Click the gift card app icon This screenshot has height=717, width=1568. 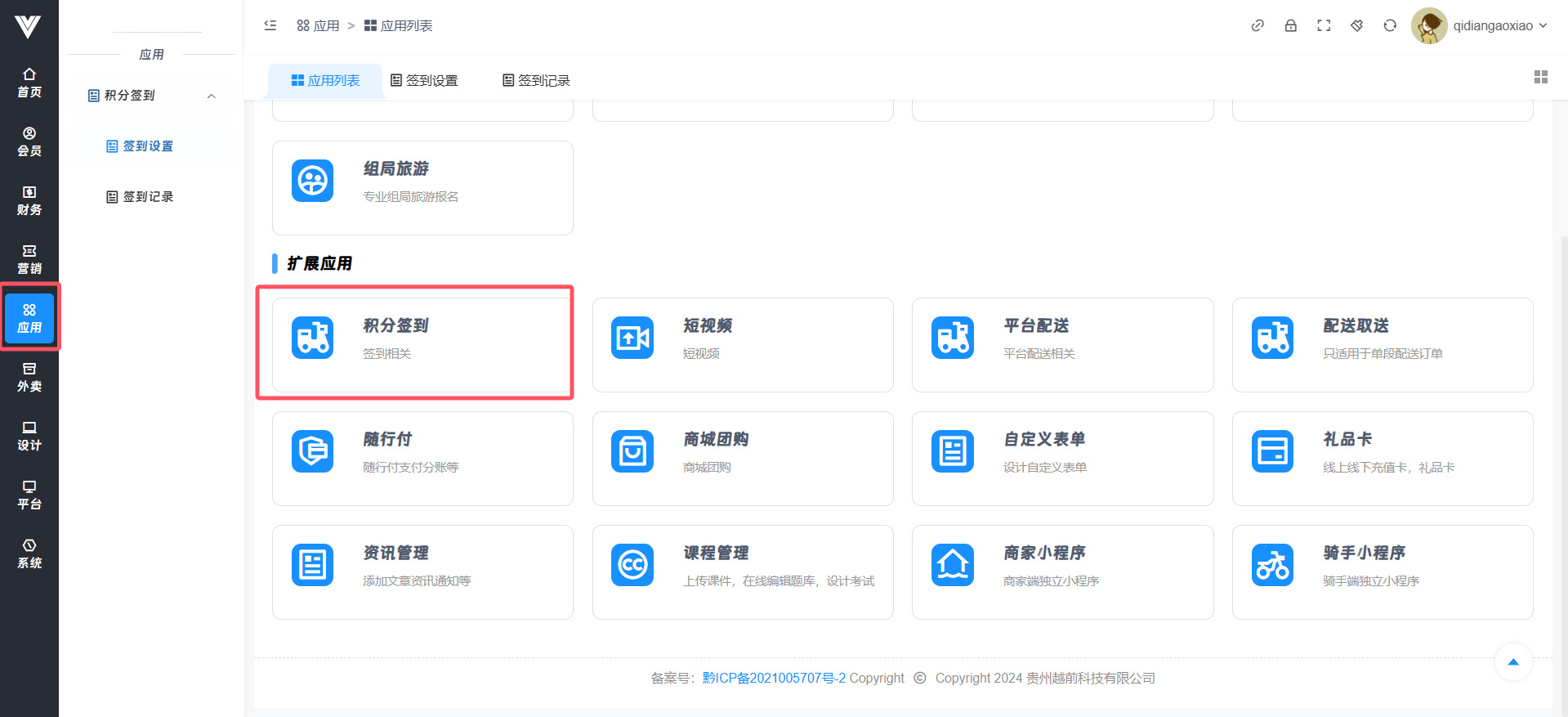tap(1272, 451)
